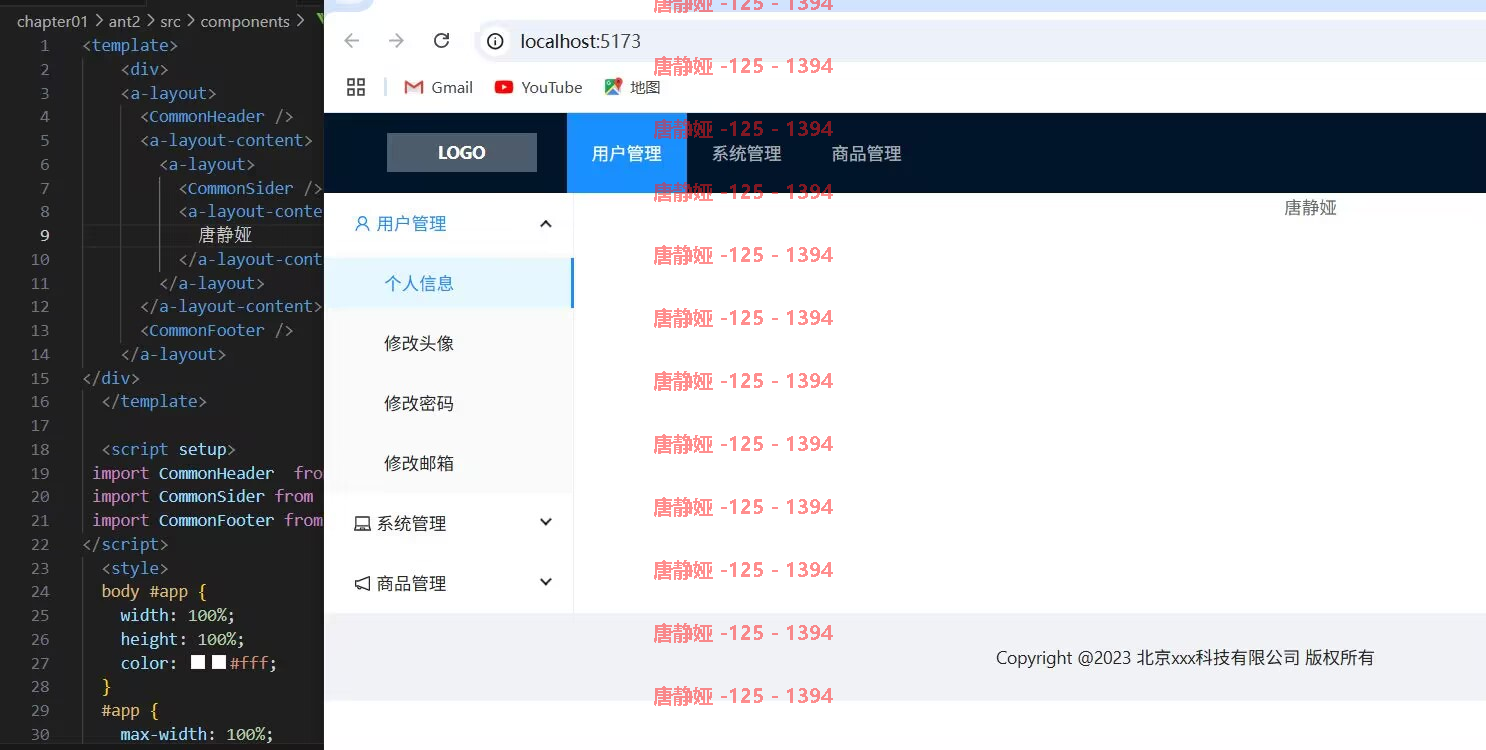Click 'height: 100%;' on line 26
The image size is (1486, 750).
[x=182, y=639]
